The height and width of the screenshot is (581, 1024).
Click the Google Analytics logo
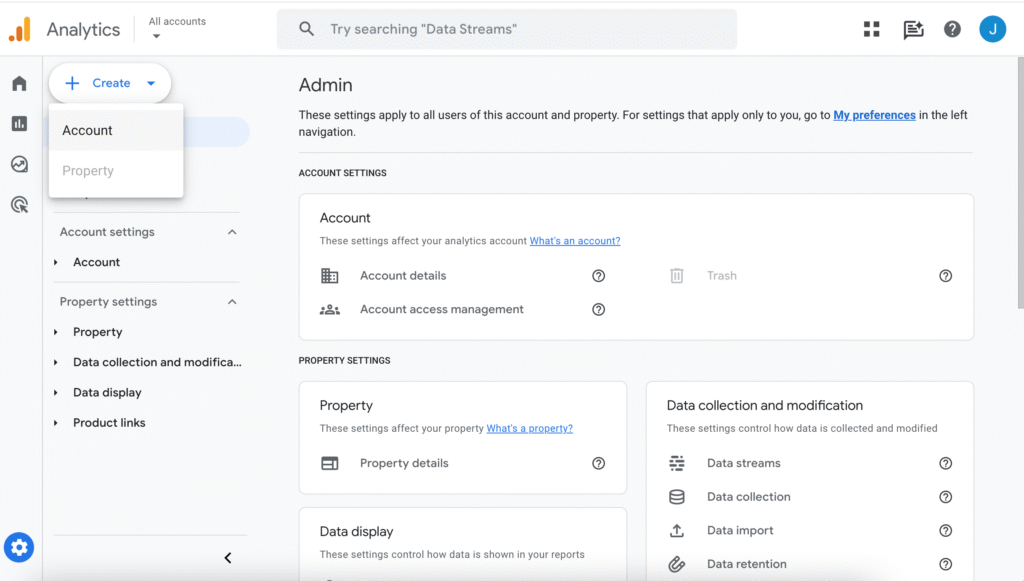pos(20,29)
